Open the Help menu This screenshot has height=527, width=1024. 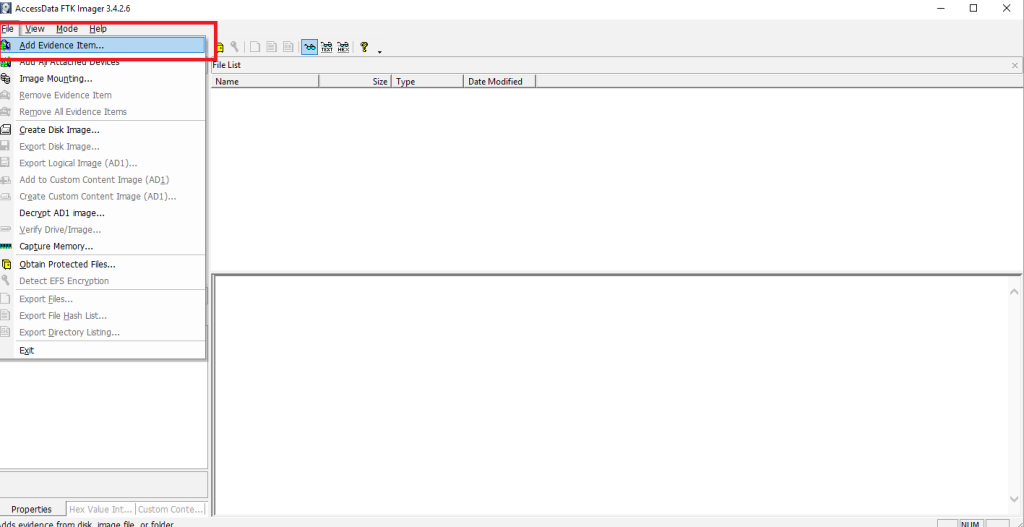point(98,29)
